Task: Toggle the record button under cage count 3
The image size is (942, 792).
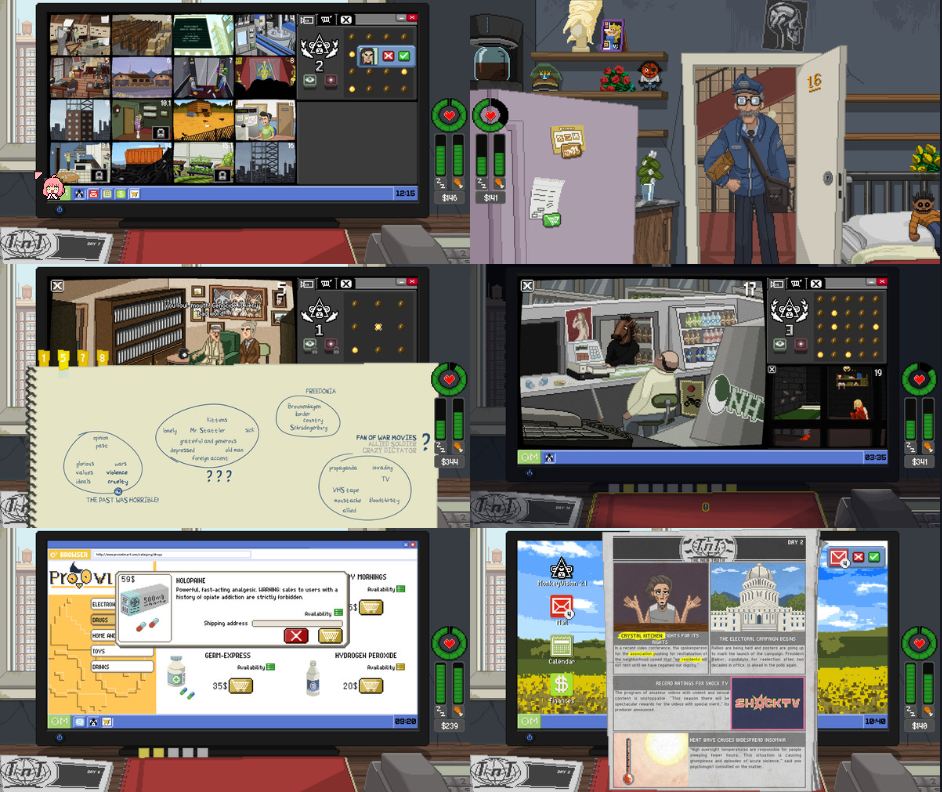Action: point(800,344)
